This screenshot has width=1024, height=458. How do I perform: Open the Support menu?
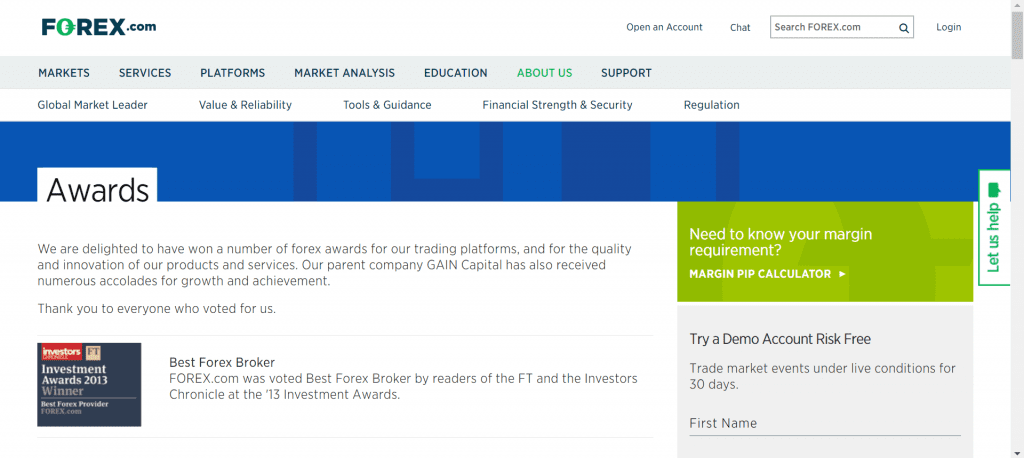[x=626, y=73]
